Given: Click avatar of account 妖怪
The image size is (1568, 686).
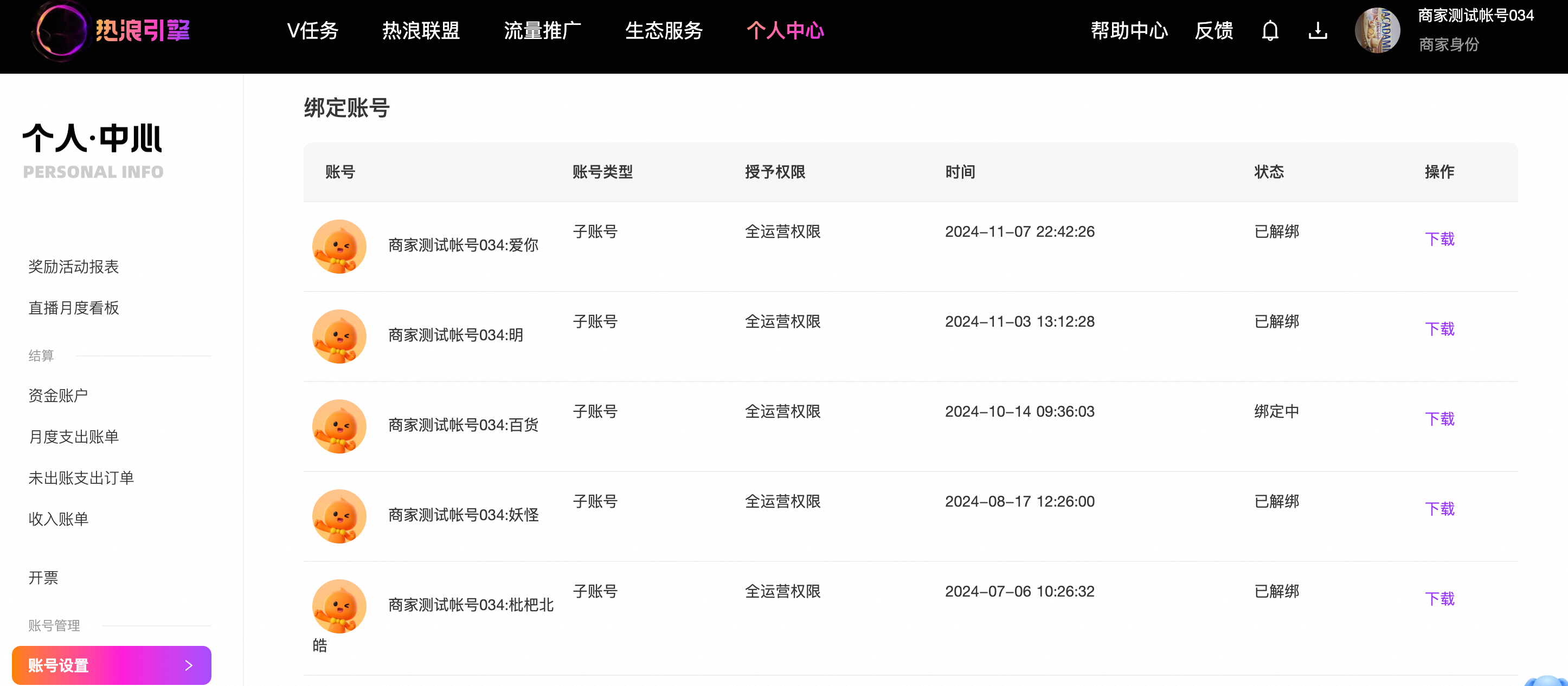Looking at the screenshot, I should (339, 516).
